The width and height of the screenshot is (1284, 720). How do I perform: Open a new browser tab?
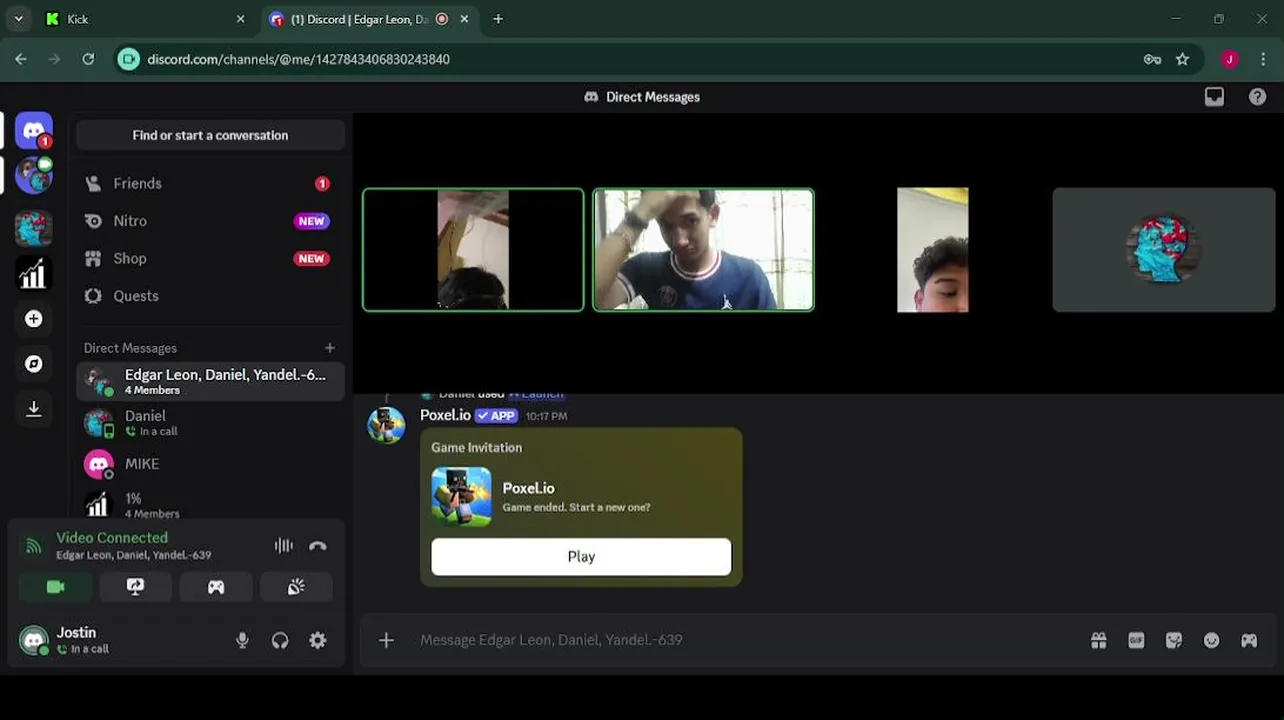tap(498, 19)
